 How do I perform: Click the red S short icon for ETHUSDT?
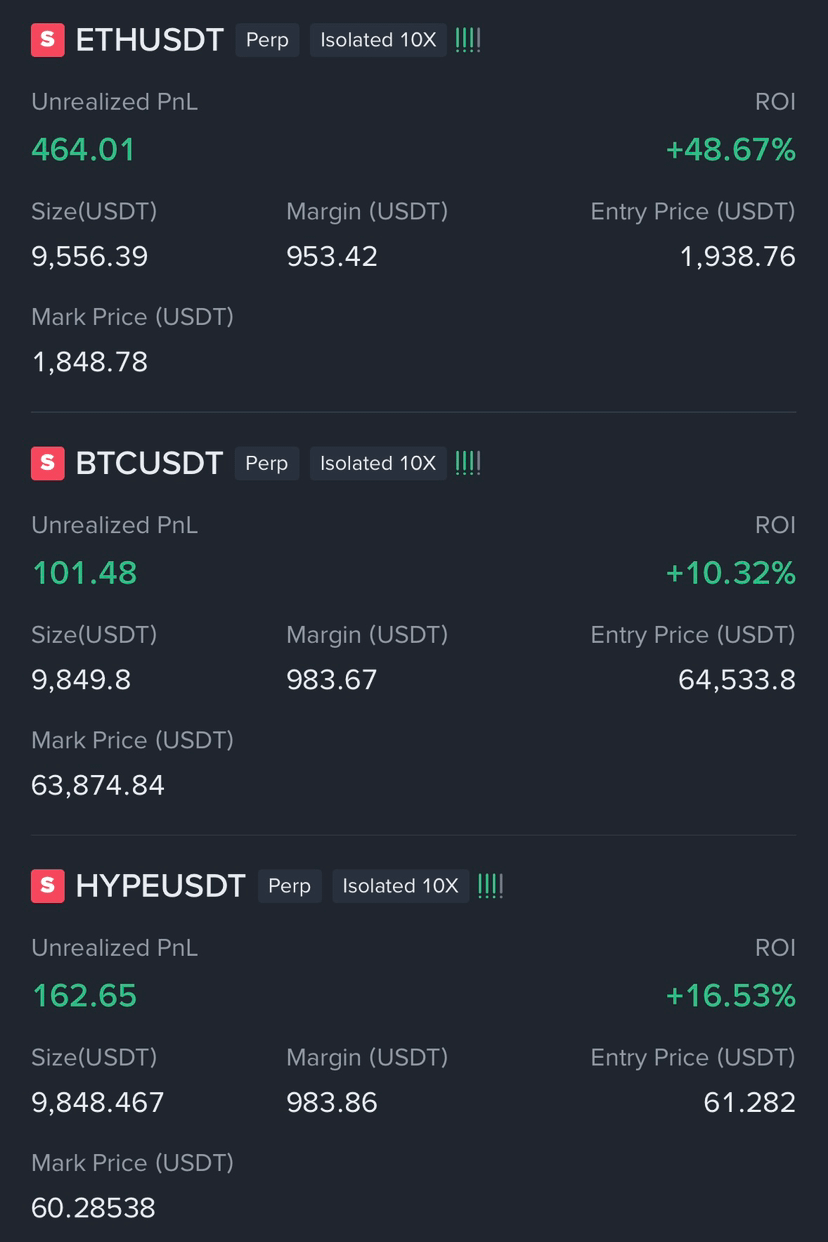(48, 40)
